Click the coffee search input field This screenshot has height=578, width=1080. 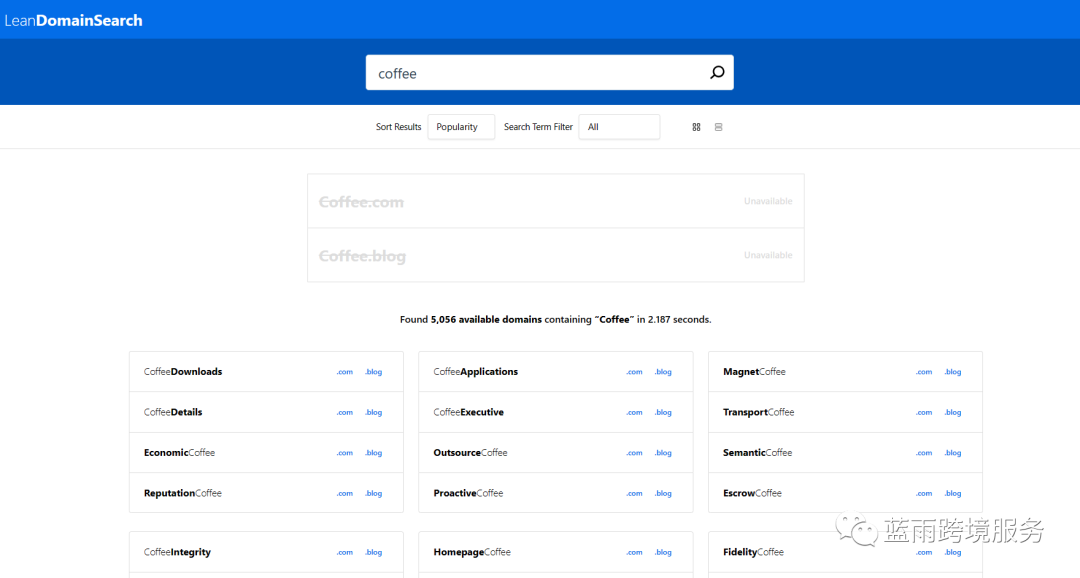[x=535, y=73]
